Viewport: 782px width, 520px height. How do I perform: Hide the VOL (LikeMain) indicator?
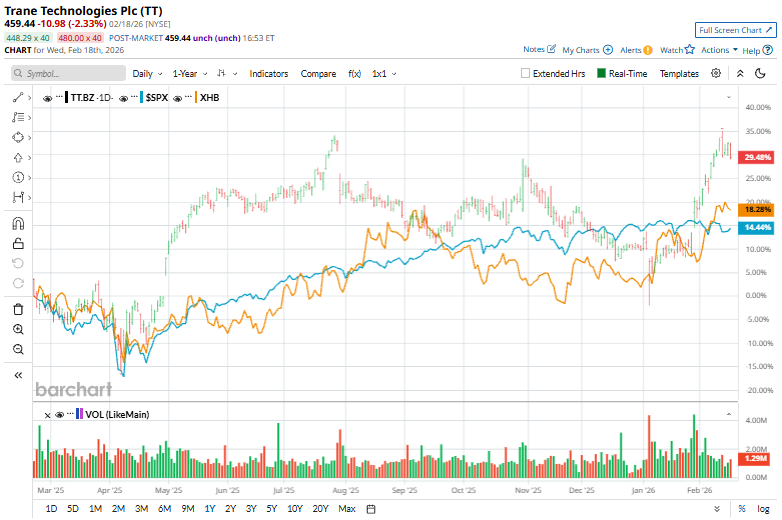coord(59,415)
